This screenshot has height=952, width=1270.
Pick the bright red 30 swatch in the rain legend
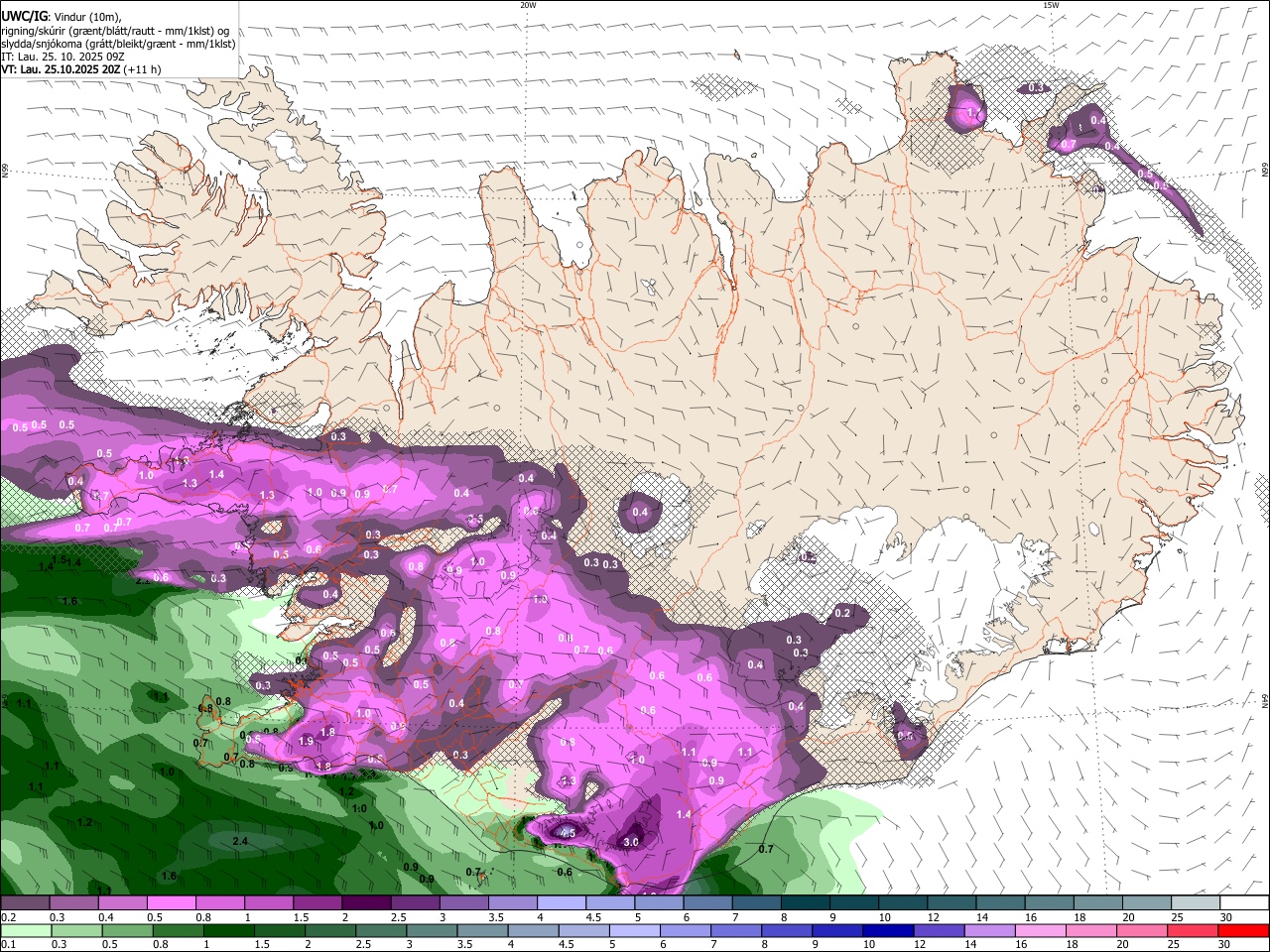(1243, 930)
